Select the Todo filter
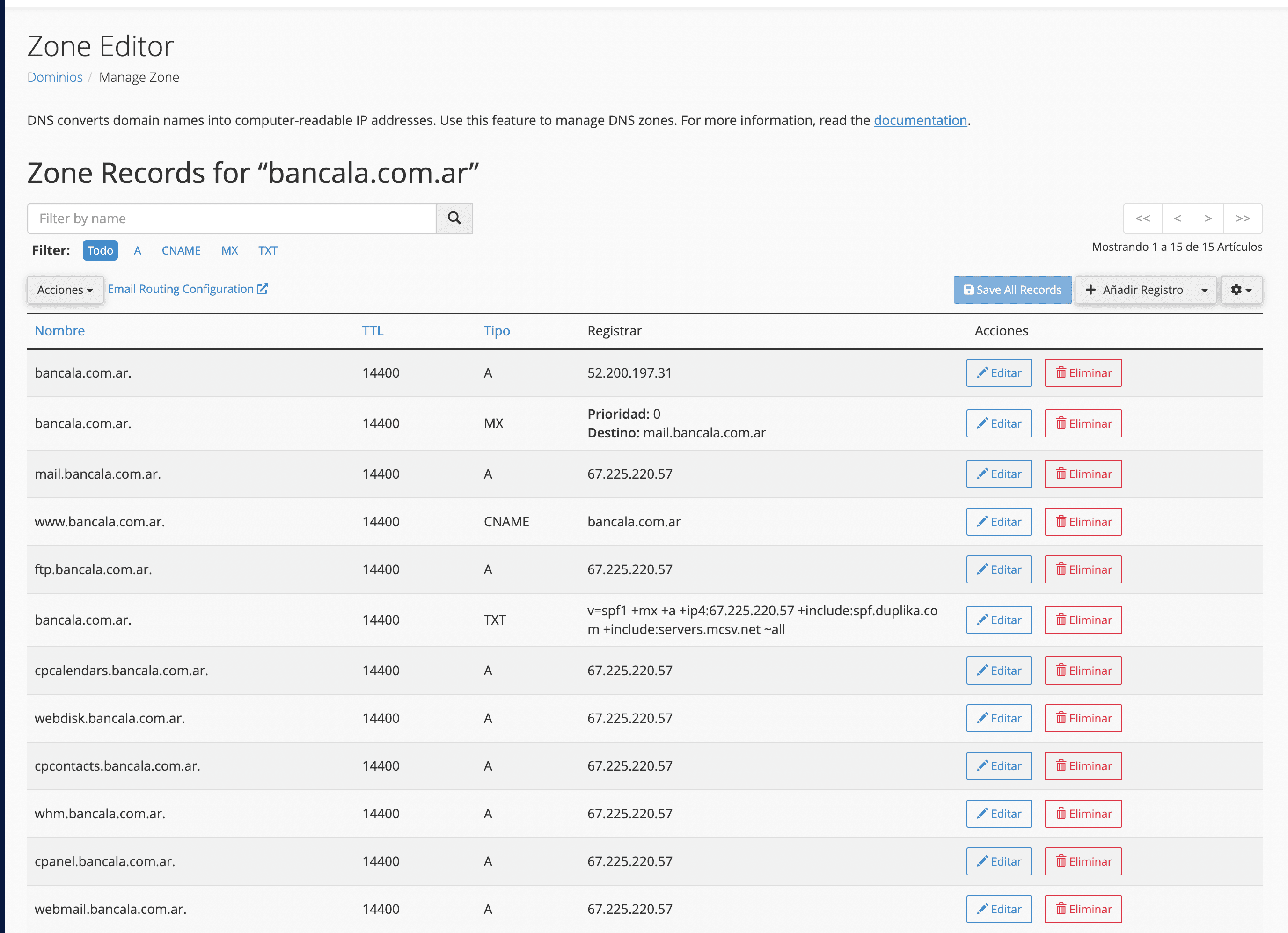 click(x=101, y=250)
